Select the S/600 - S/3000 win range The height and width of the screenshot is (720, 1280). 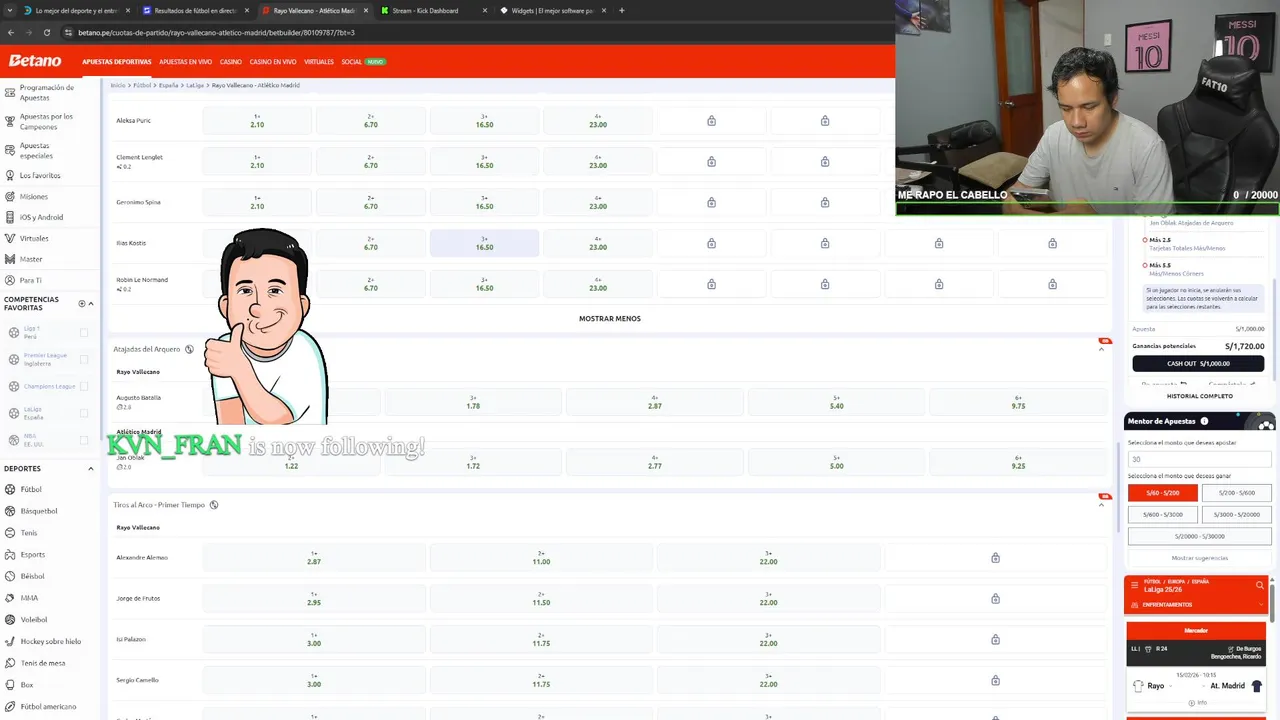click(x=1163, y=514)
